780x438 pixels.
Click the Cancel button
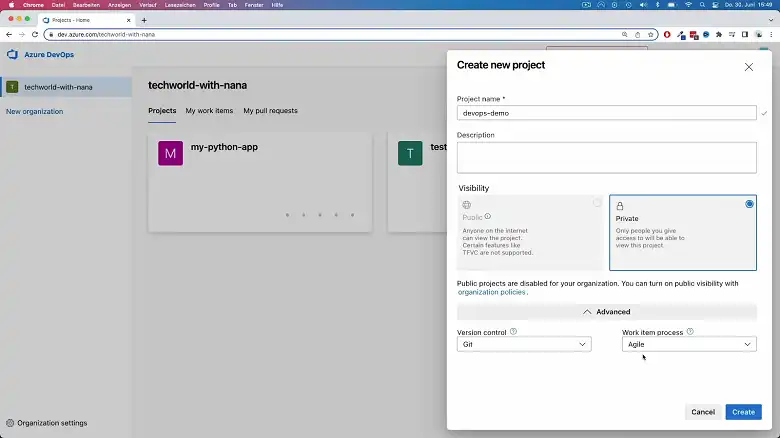coord(702,412)
